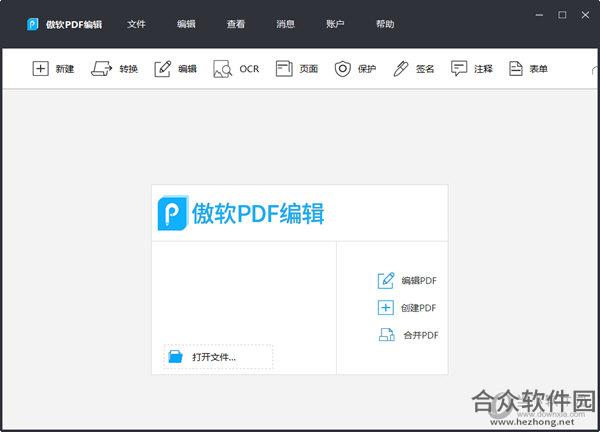Click the 注释 comment bubble icon
The width and height of the screenshot is (600, 432).
click(459, 69)
